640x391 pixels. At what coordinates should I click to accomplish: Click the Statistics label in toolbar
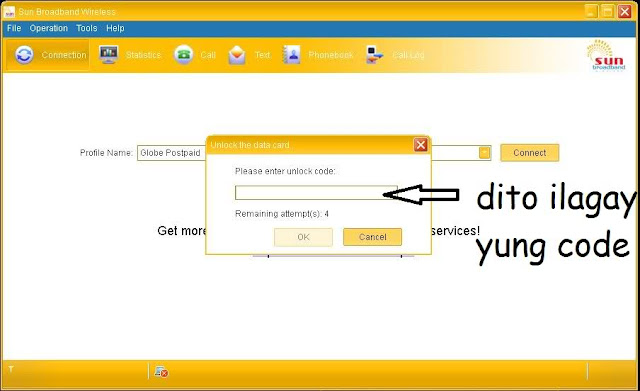tap(143, 55)
